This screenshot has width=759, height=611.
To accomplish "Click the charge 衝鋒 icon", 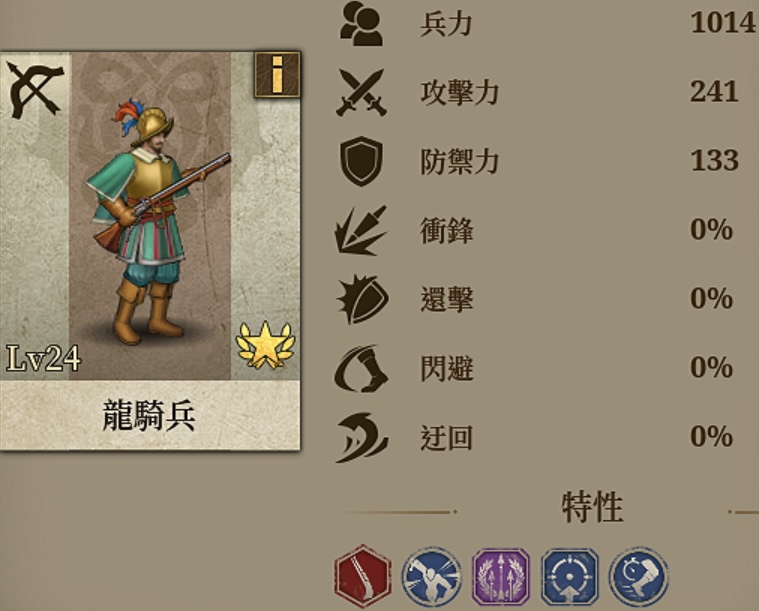I will pos(361,230).
